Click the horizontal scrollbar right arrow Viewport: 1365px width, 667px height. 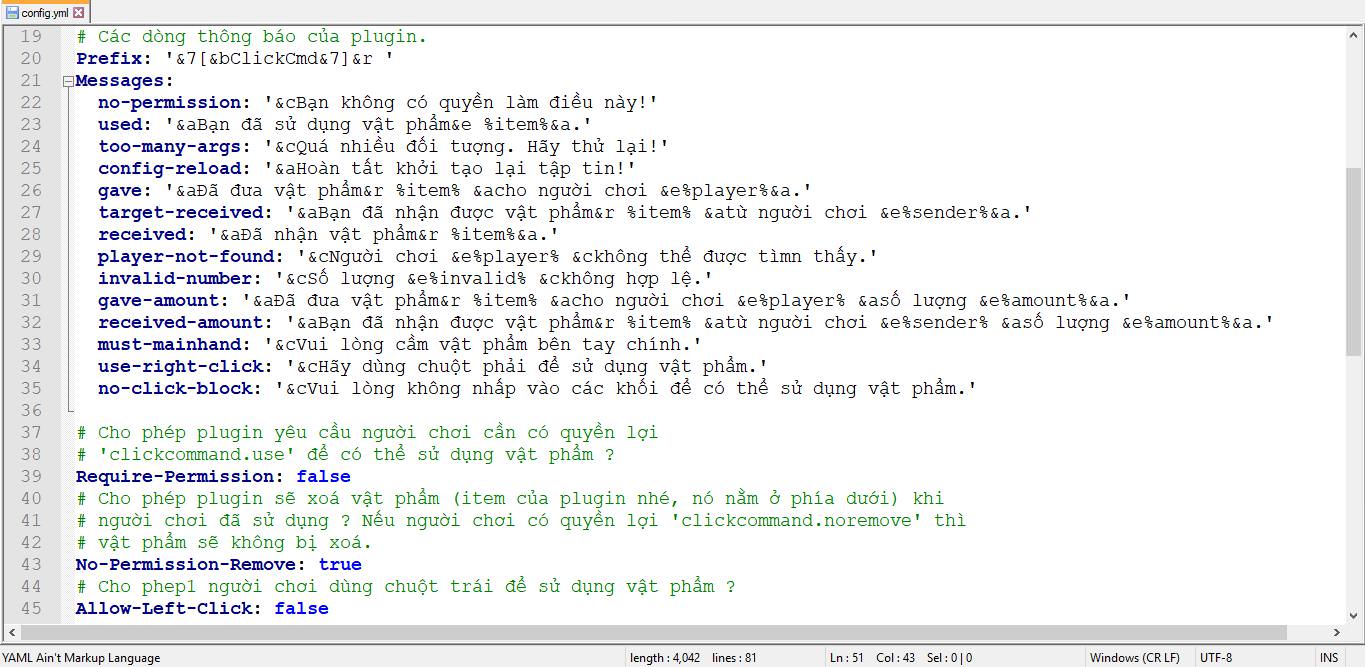1337,632
